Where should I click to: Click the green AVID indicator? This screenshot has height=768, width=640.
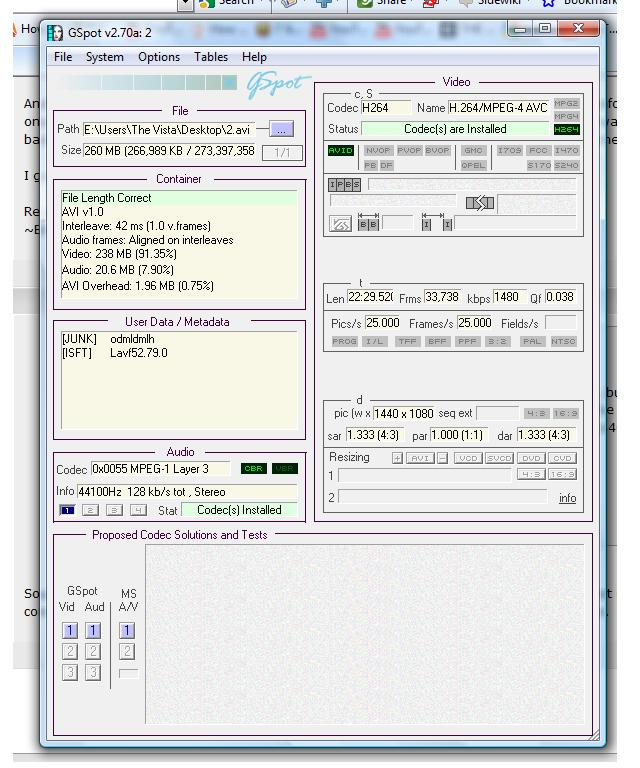click(340, 150)
